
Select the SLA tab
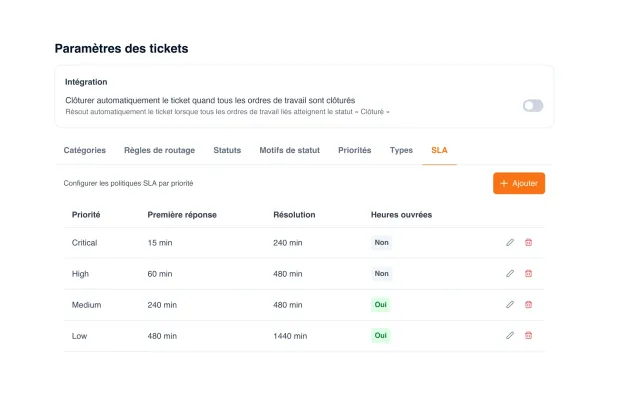tap(439, 150)
